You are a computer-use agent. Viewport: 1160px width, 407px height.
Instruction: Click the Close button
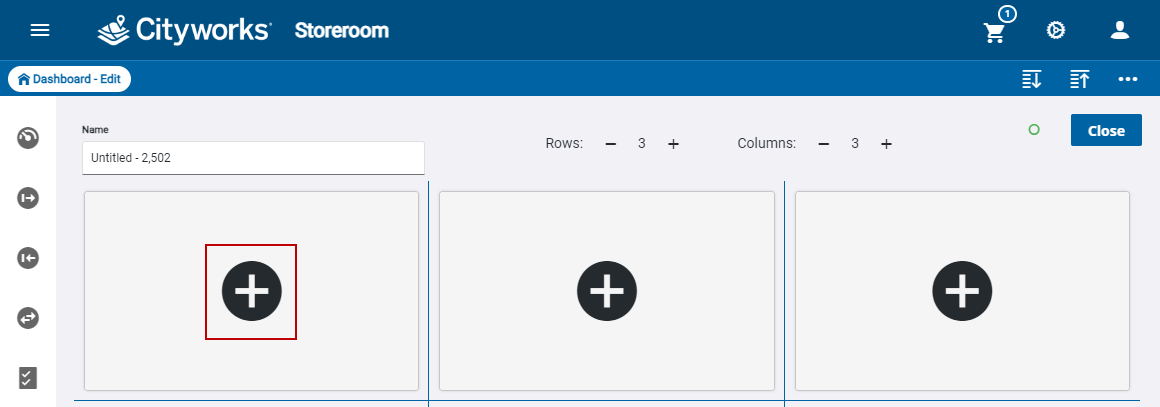coord(1106,130)
